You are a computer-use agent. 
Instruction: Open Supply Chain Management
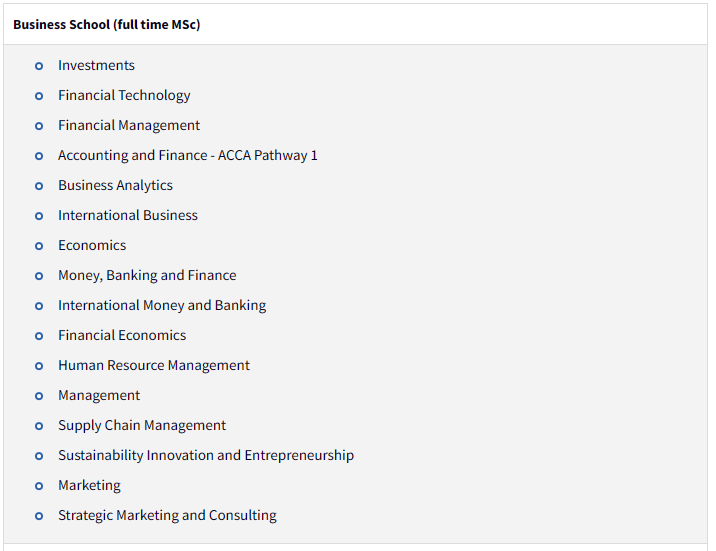(x=142, y=425)
